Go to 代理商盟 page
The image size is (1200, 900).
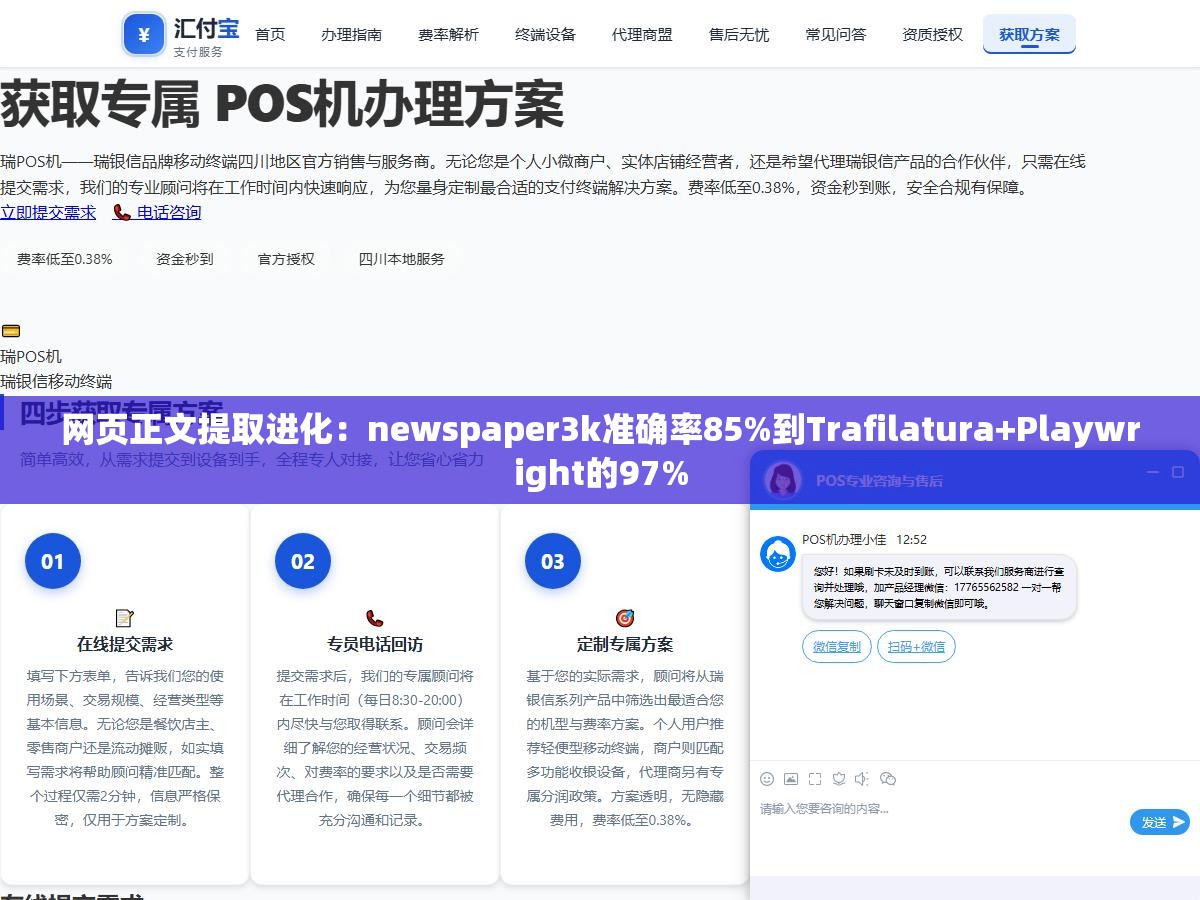coord(642,34)
